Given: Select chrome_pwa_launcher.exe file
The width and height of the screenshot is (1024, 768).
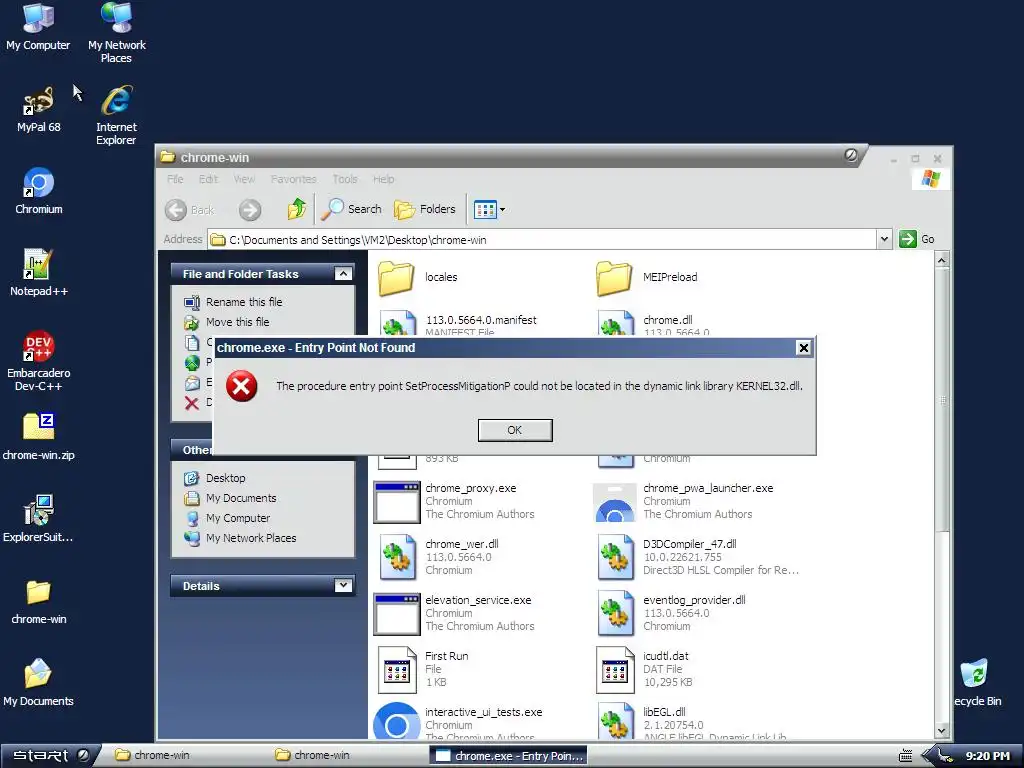Looking at the screenshot, I should [684, 502].
